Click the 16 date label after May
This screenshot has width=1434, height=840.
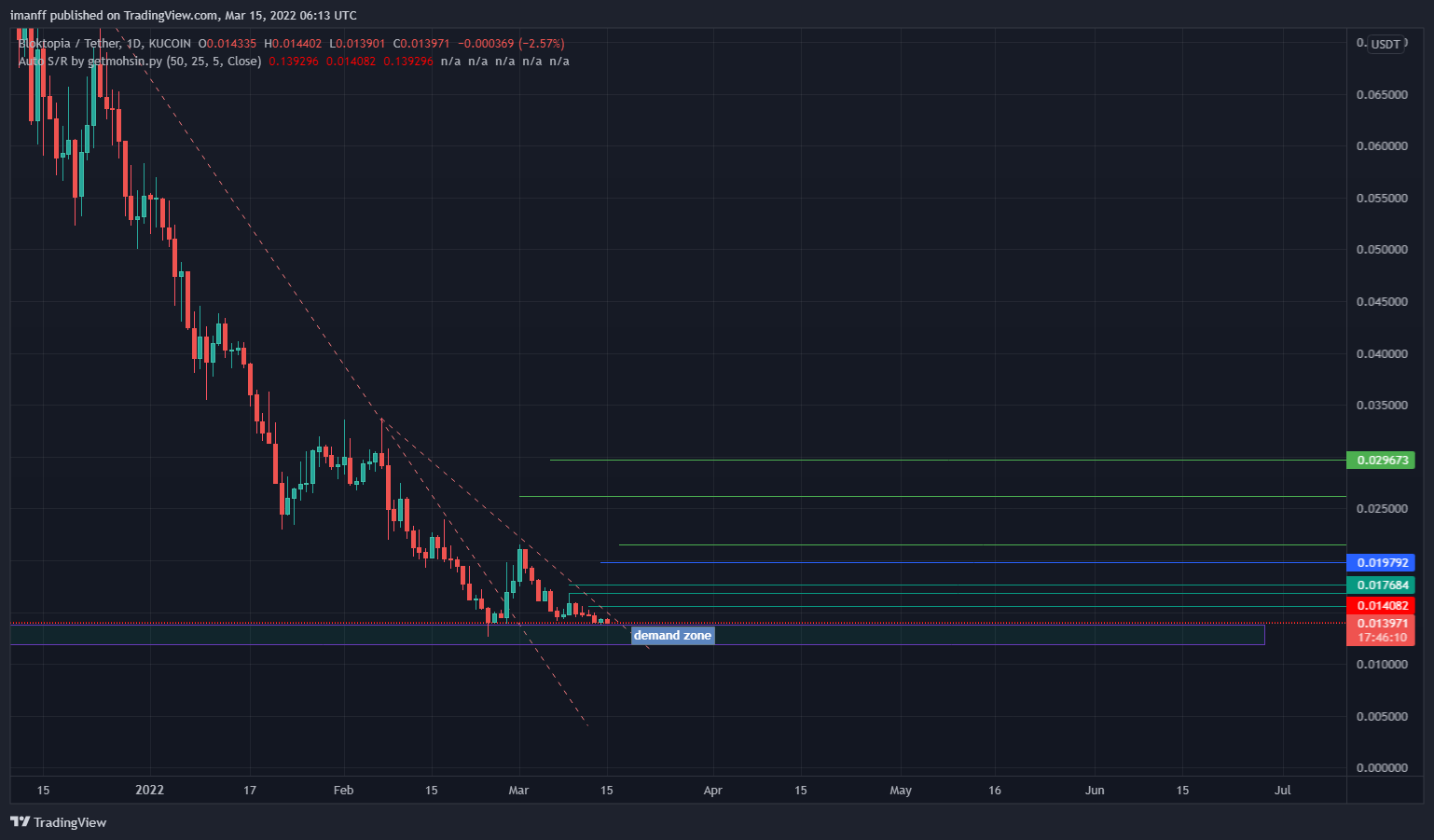995,791
